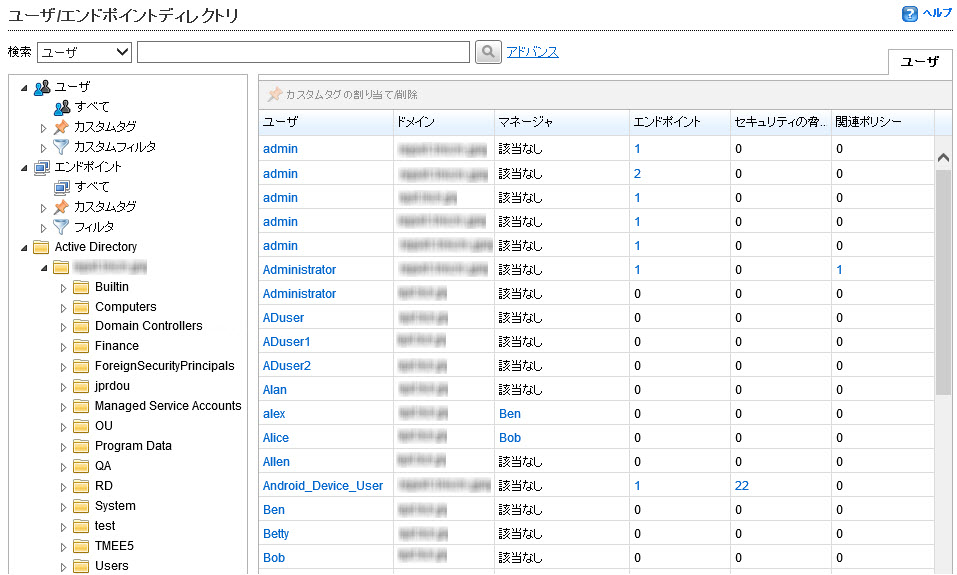
Task: Expand the Domain Controllers folder node
Action: tap(63, 327)
